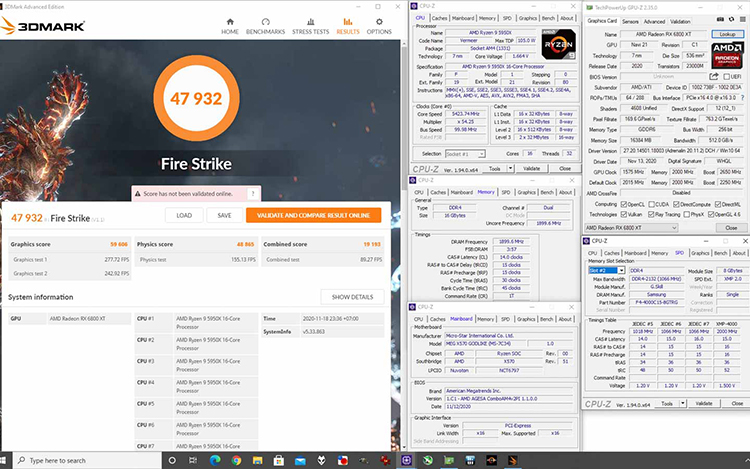Click the orange 3DMark taskbar icon
The width and height of the screenshot is (750, 469).
(512, 460)
